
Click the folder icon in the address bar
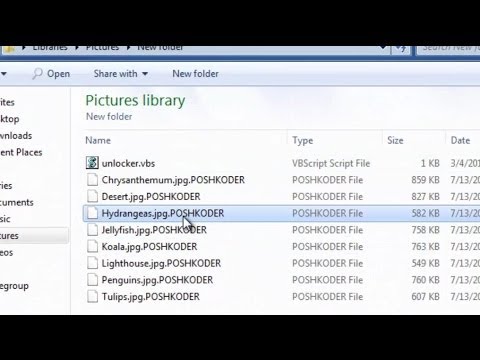pos(8,49)
